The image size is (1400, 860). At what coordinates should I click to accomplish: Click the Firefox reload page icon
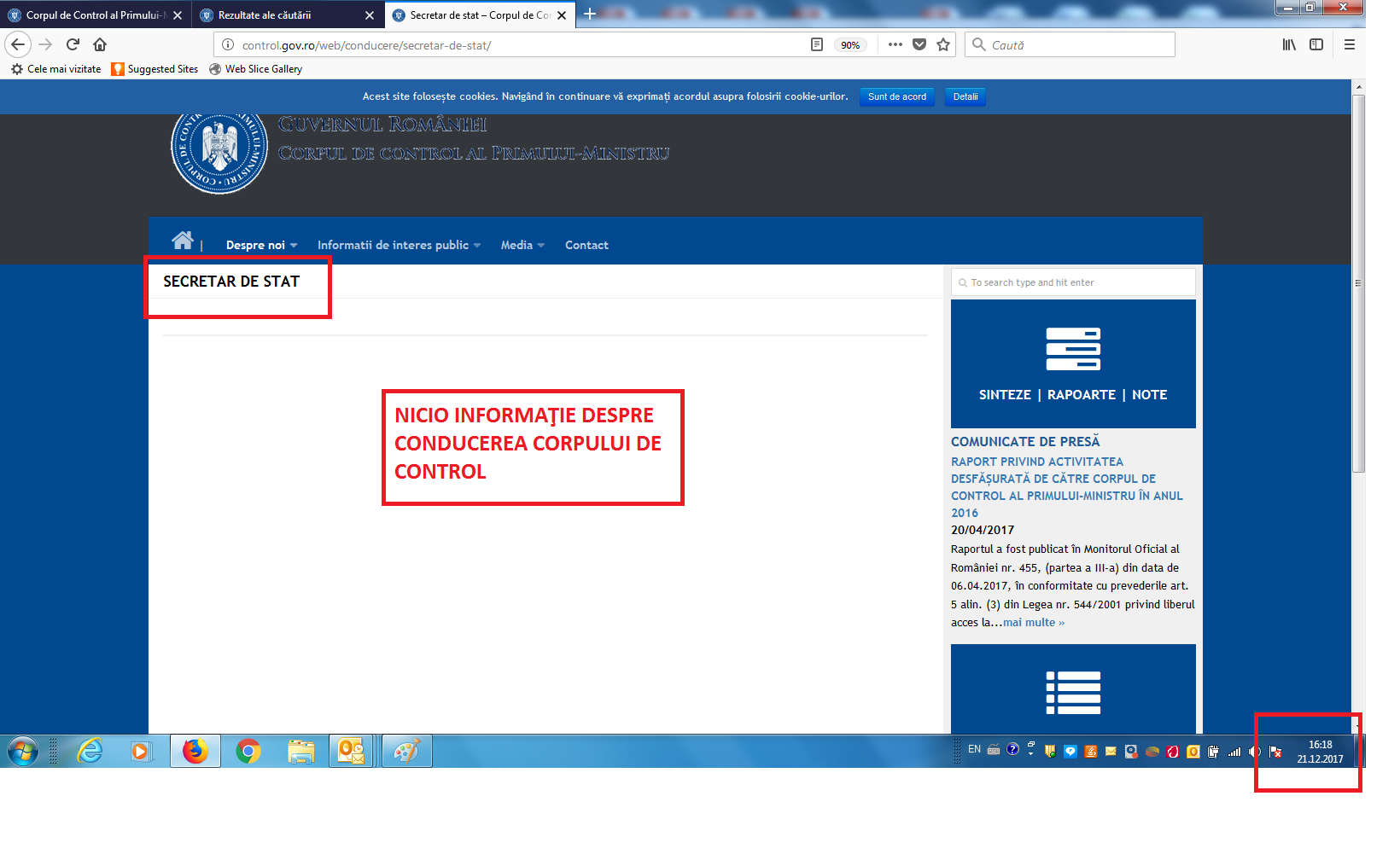click(73, 44)
